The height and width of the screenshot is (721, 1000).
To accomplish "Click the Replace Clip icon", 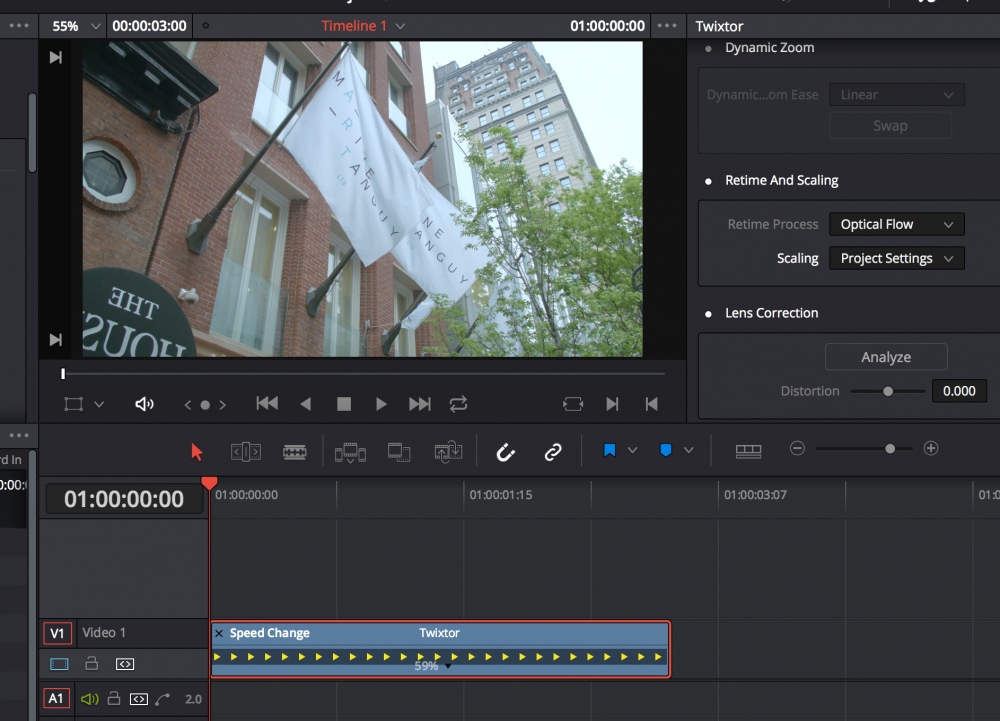I will [448, 451].
